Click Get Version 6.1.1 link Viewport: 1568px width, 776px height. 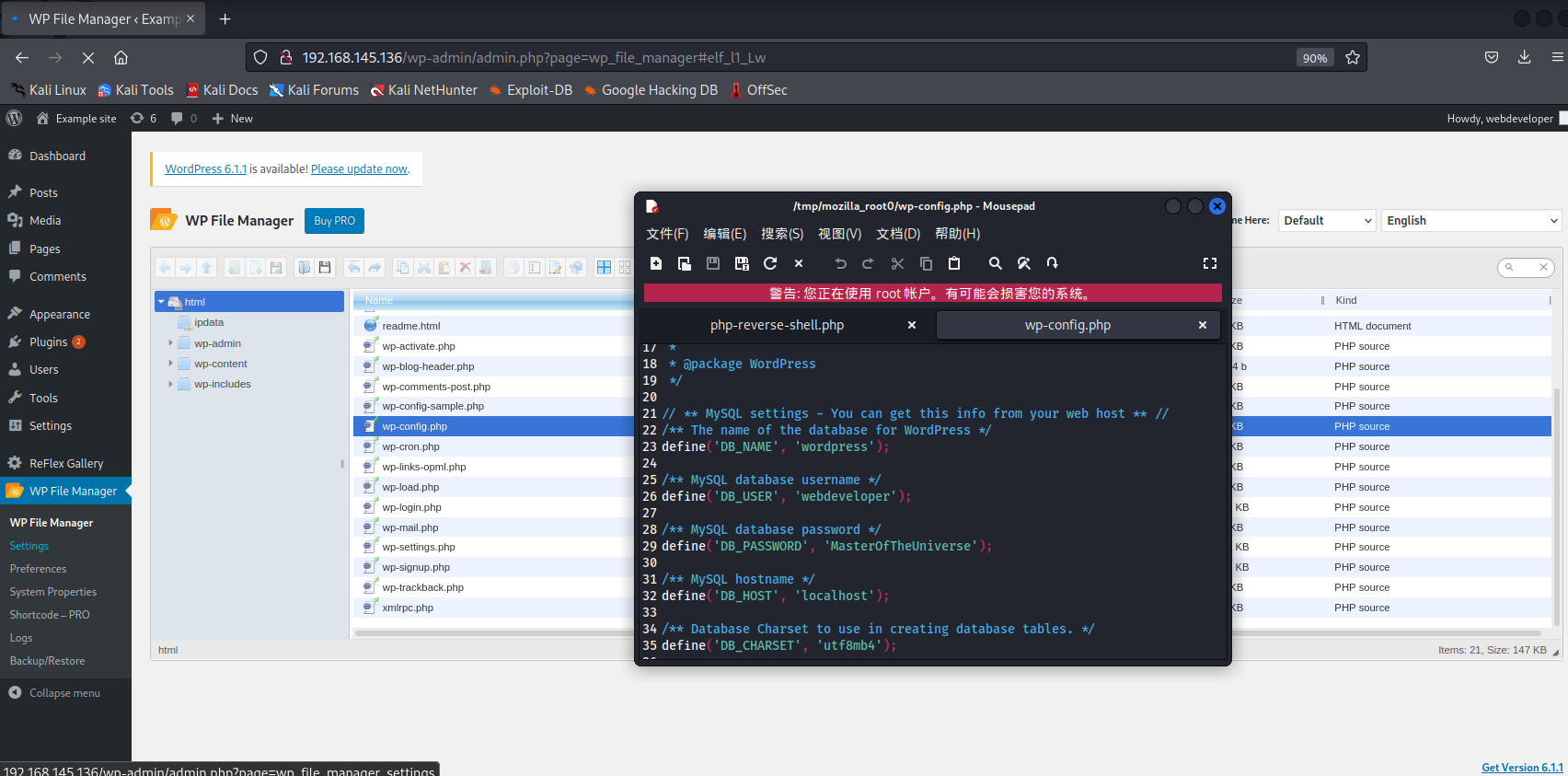(x=1522, y=768)
